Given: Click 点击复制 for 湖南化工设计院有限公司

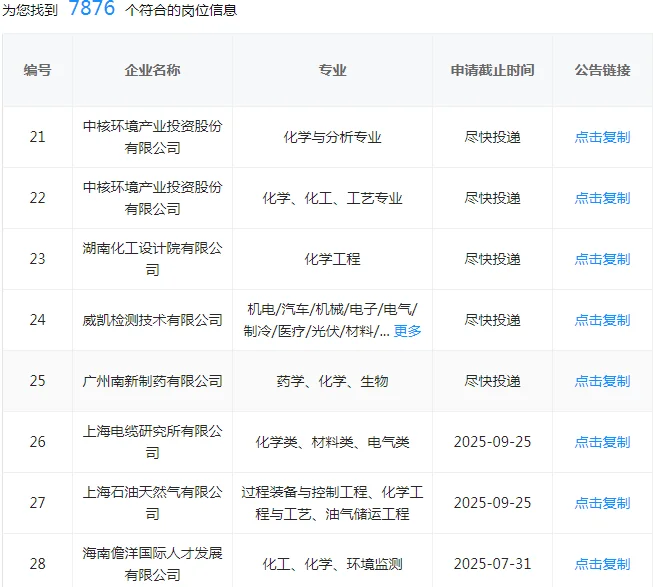Looking at the screenshot, I should pos(602,259).
